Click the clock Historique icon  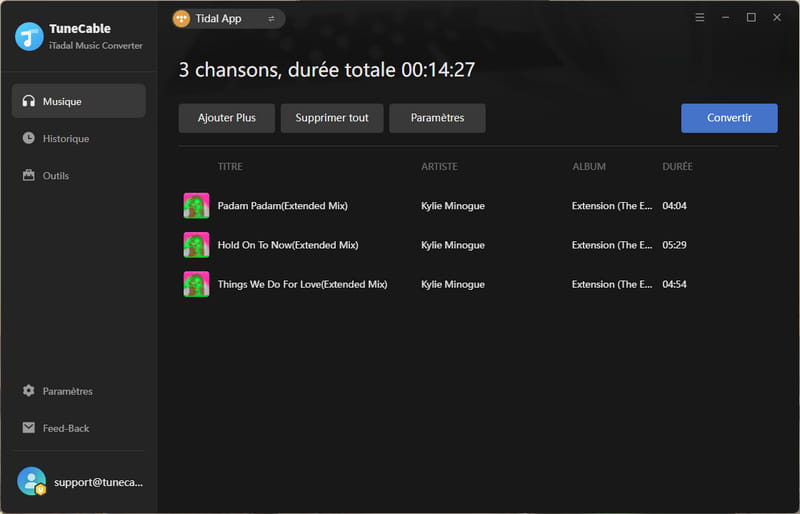coord(29,138)
